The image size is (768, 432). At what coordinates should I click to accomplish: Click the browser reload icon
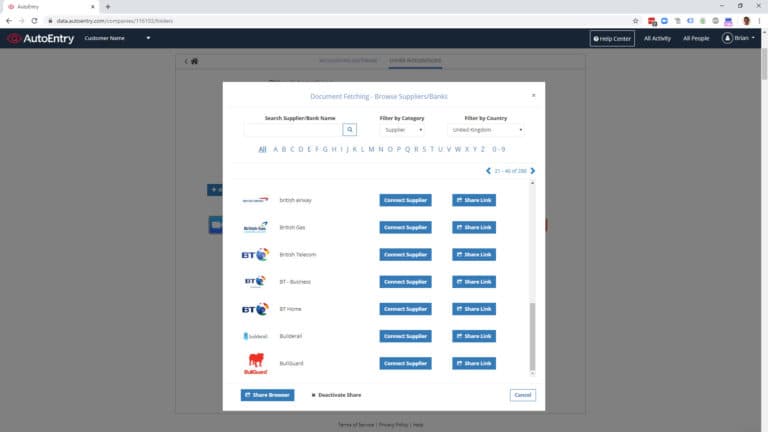click(35, 20)
